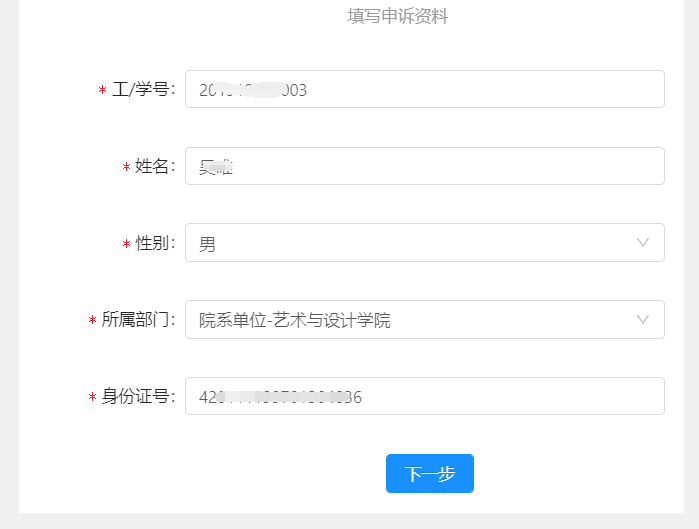Click the red asterisk beside 工/学号
This screenshot has width=699, height=529.
point(102,91)
